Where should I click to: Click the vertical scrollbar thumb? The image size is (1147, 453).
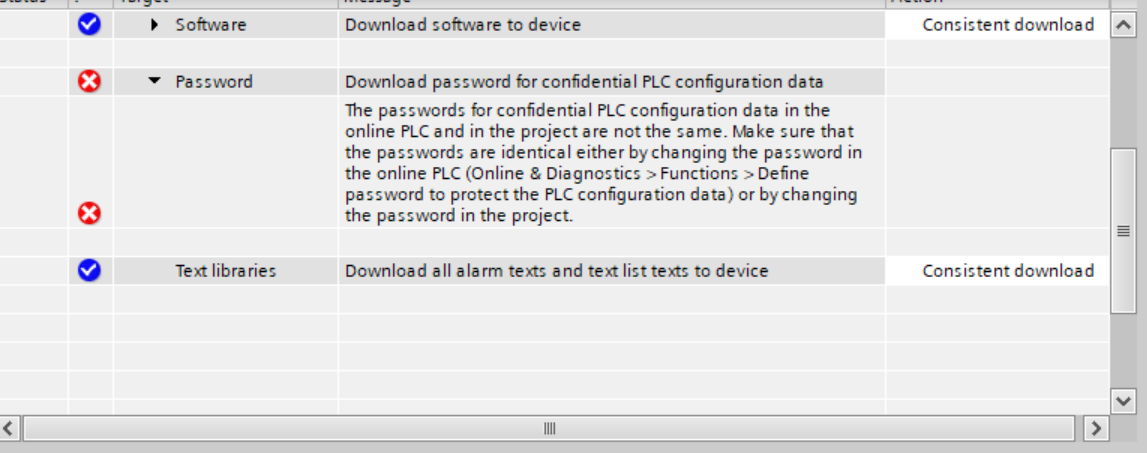(x=1124, y=230)
